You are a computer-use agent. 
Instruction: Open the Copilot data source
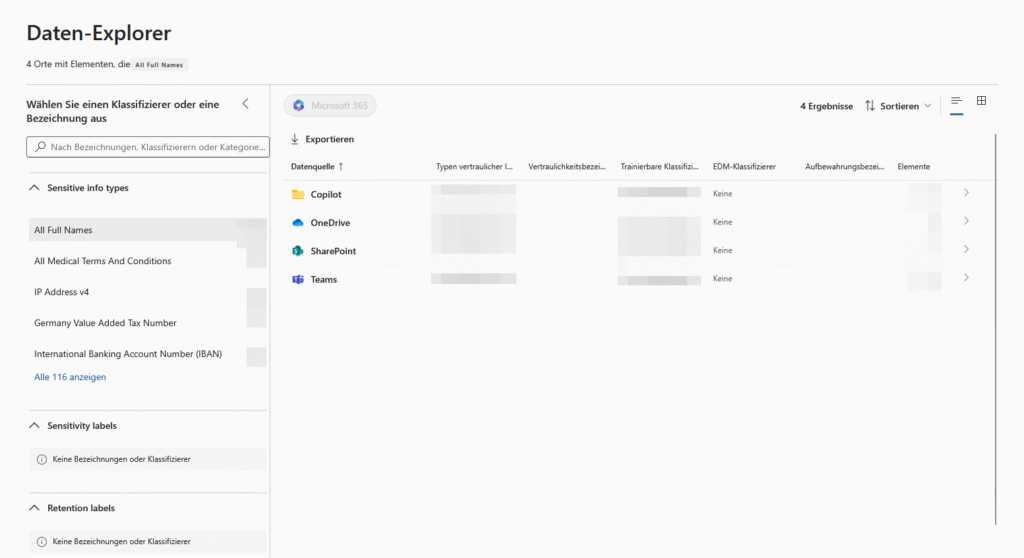point(326,194)
